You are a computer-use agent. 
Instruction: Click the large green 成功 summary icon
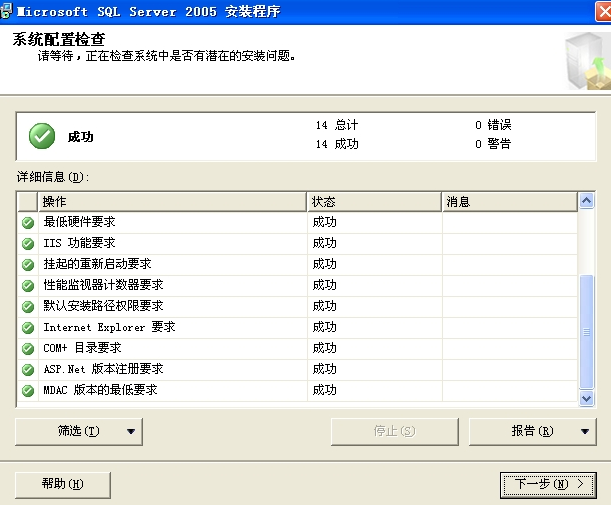42,136
